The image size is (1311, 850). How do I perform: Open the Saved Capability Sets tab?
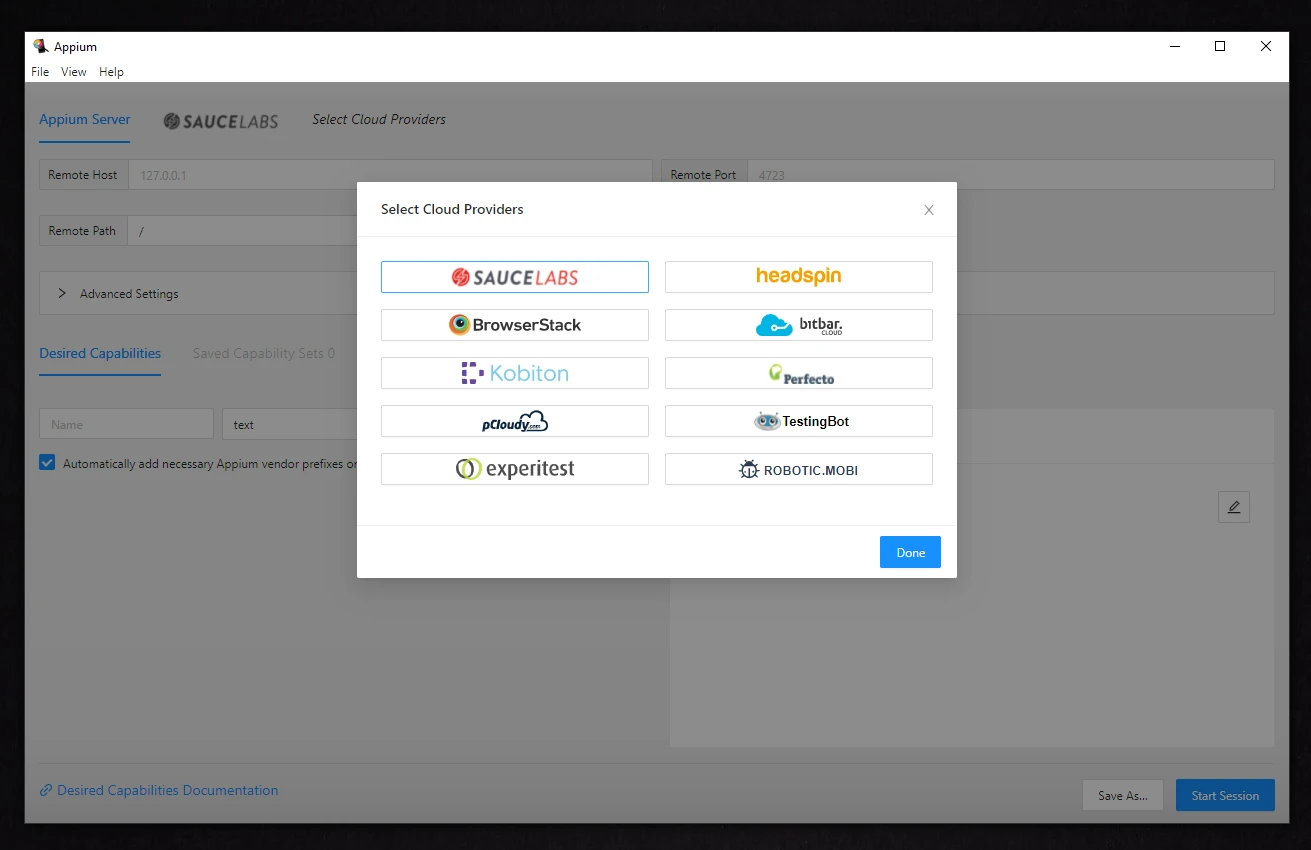tap(264, 354)
